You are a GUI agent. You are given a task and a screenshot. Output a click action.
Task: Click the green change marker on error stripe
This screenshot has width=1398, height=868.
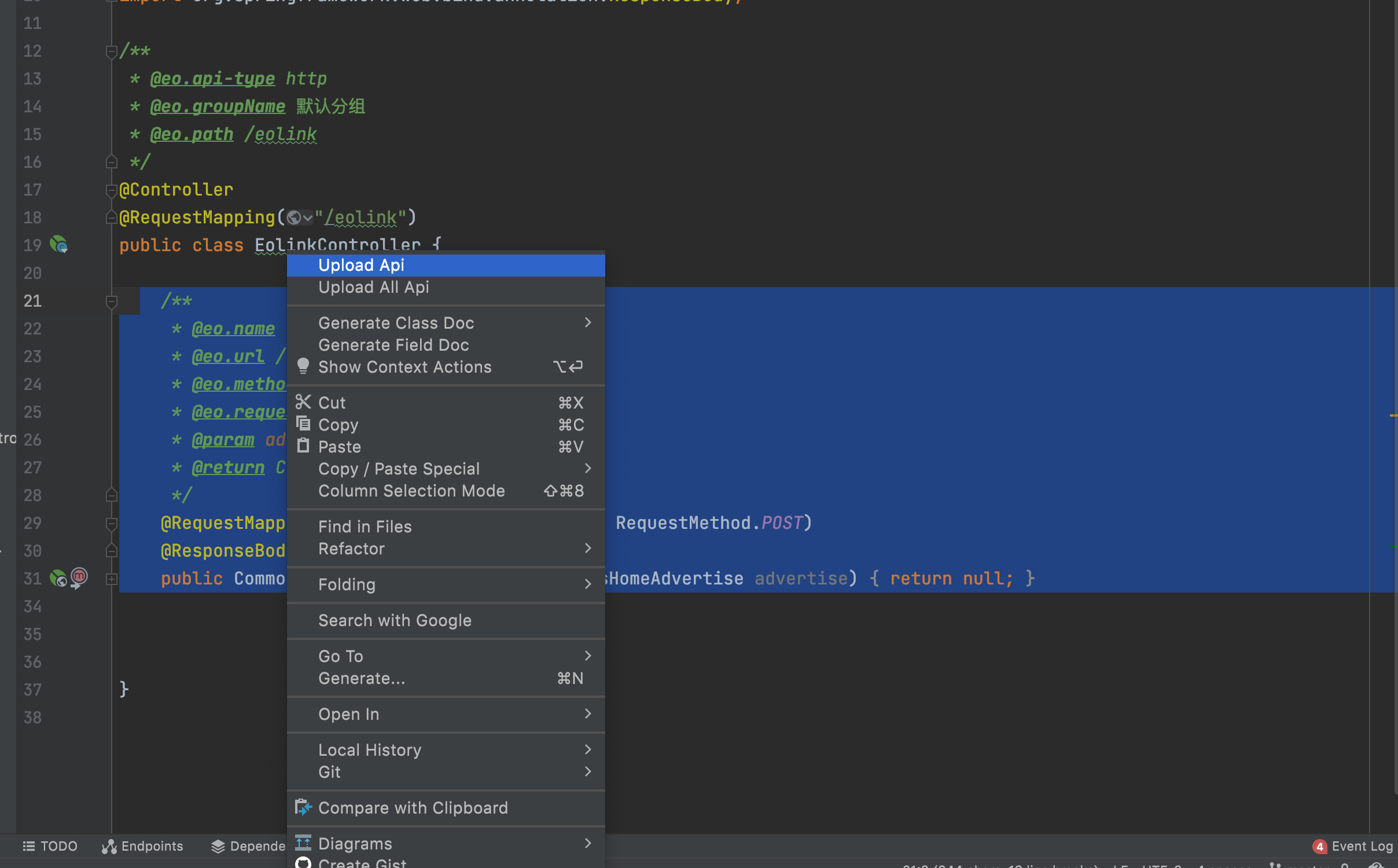click(1393, 546)
